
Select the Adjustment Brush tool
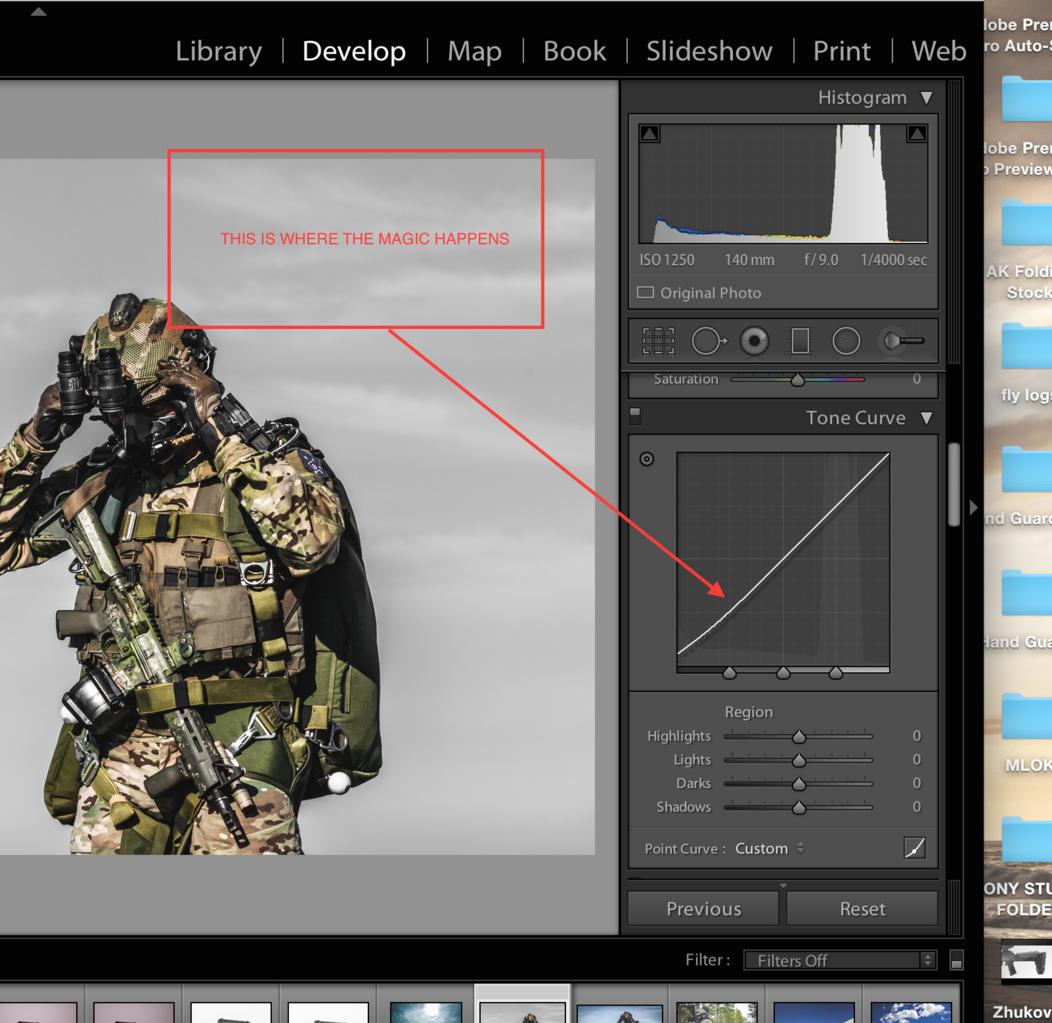click(902, 341)
